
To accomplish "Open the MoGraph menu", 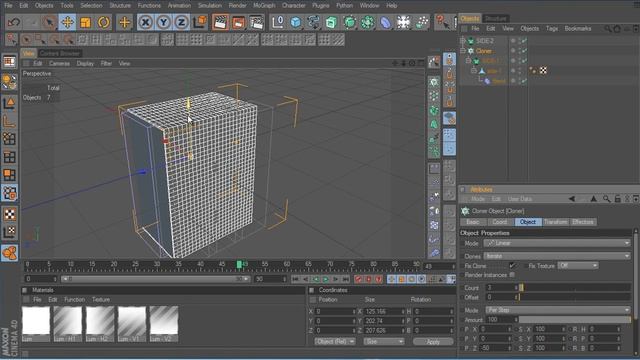I will (x=264, y=5).
